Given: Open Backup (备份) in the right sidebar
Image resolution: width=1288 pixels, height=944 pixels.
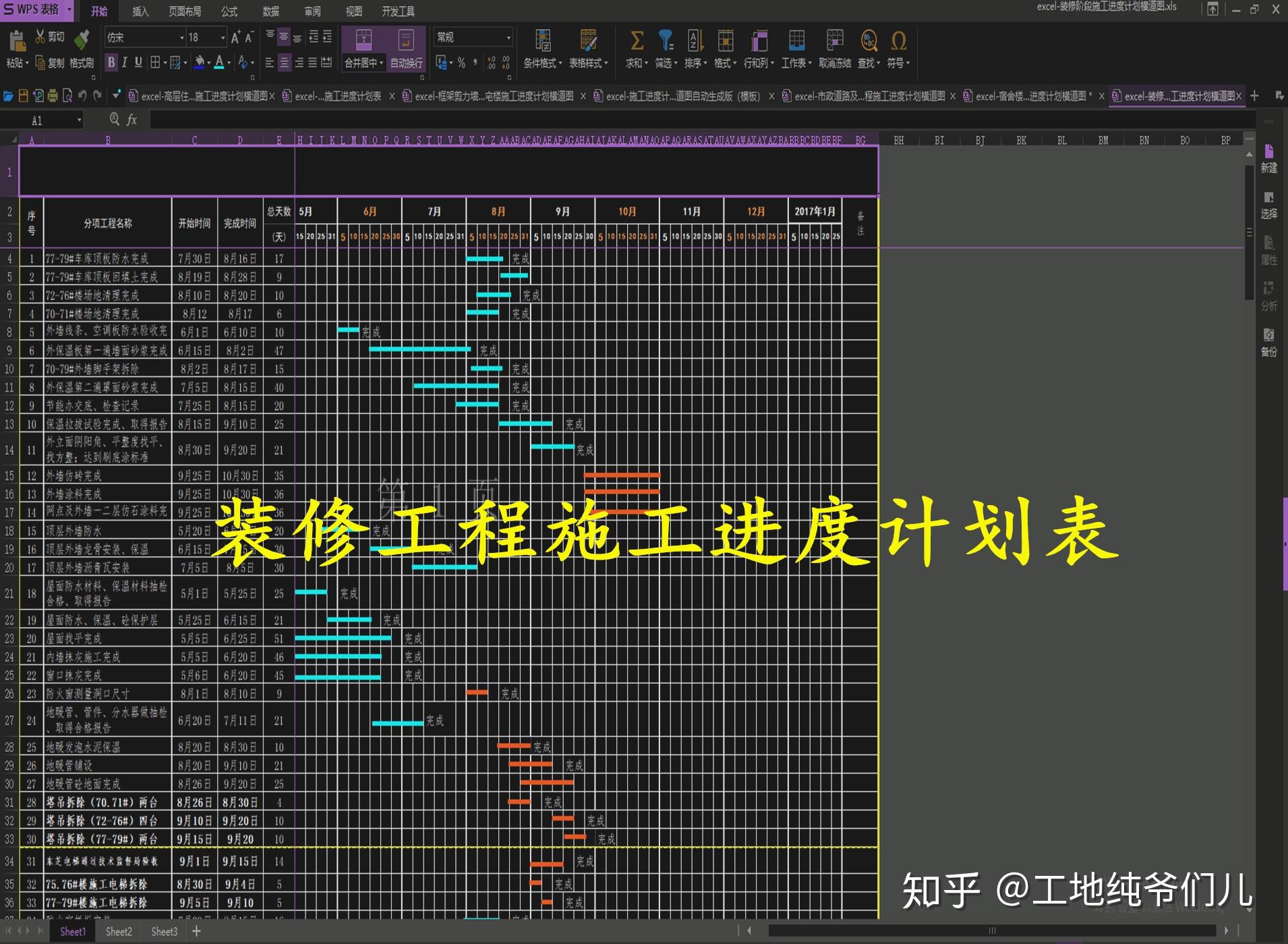Looking at the screenshot, I should coord(1268,343).
